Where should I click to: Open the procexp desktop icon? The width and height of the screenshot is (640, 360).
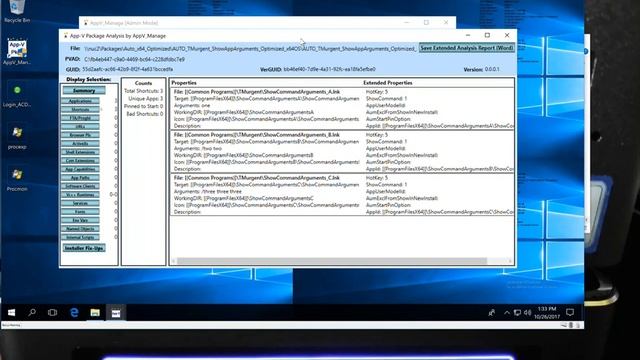click(x=17, y=138)
